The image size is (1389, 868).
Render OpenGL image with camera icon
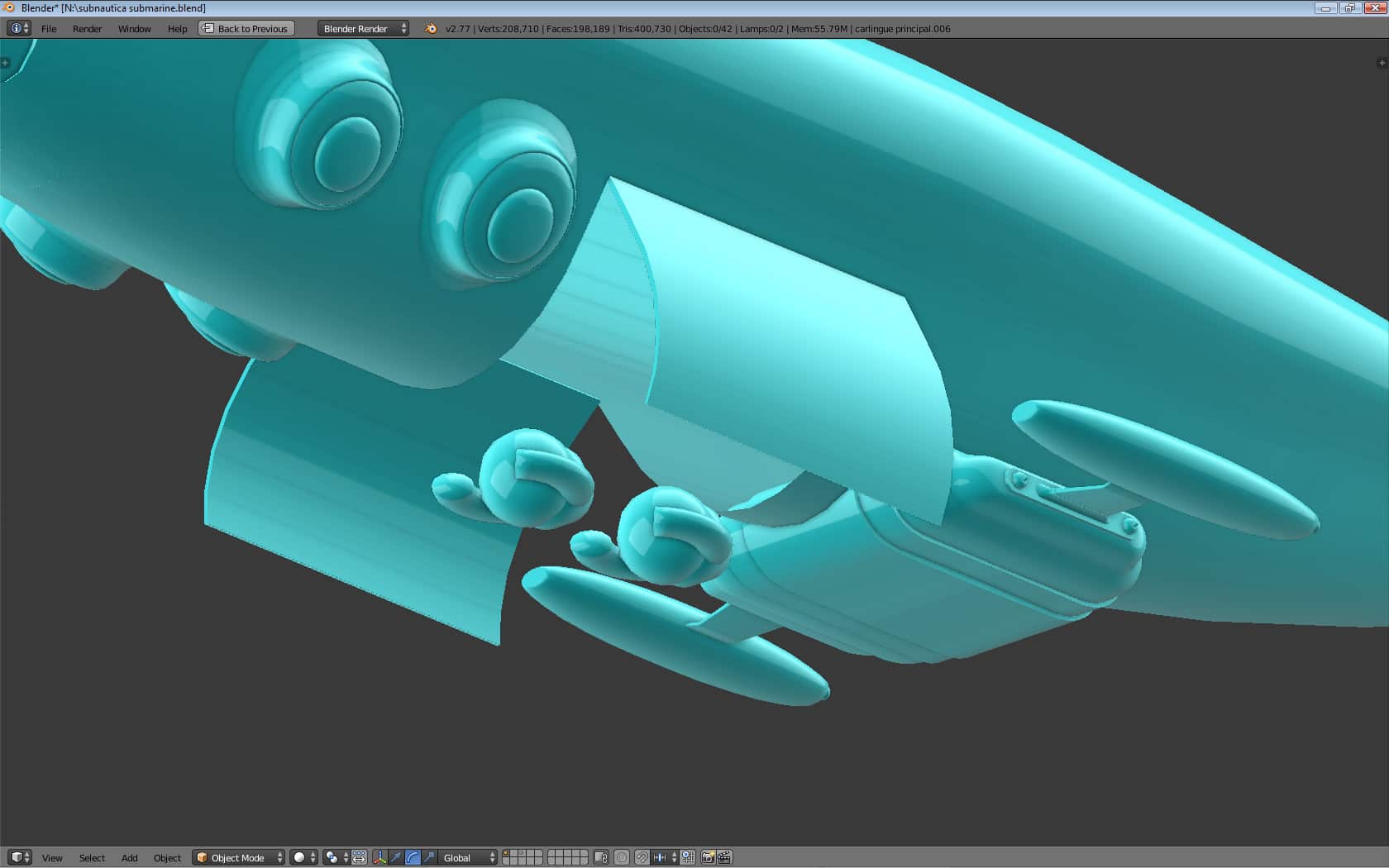pyautogui.click(x=708, y=857)
